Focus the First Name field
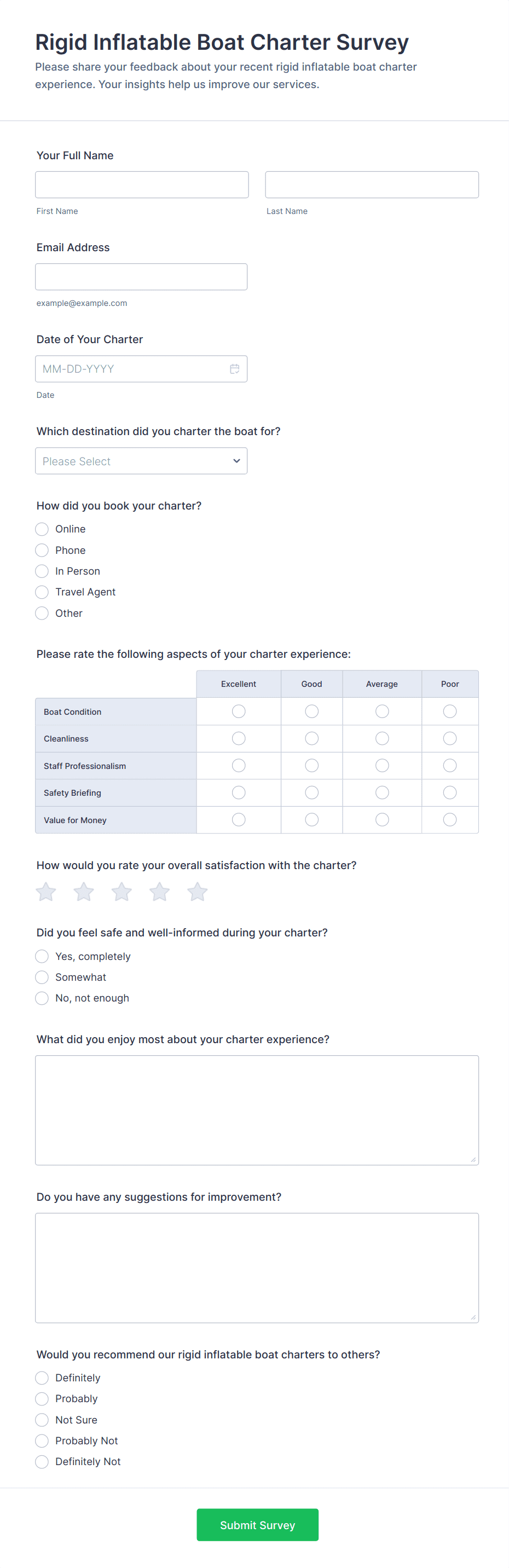509x1568 pixels. pyautogui.click(x=142, y=184)
